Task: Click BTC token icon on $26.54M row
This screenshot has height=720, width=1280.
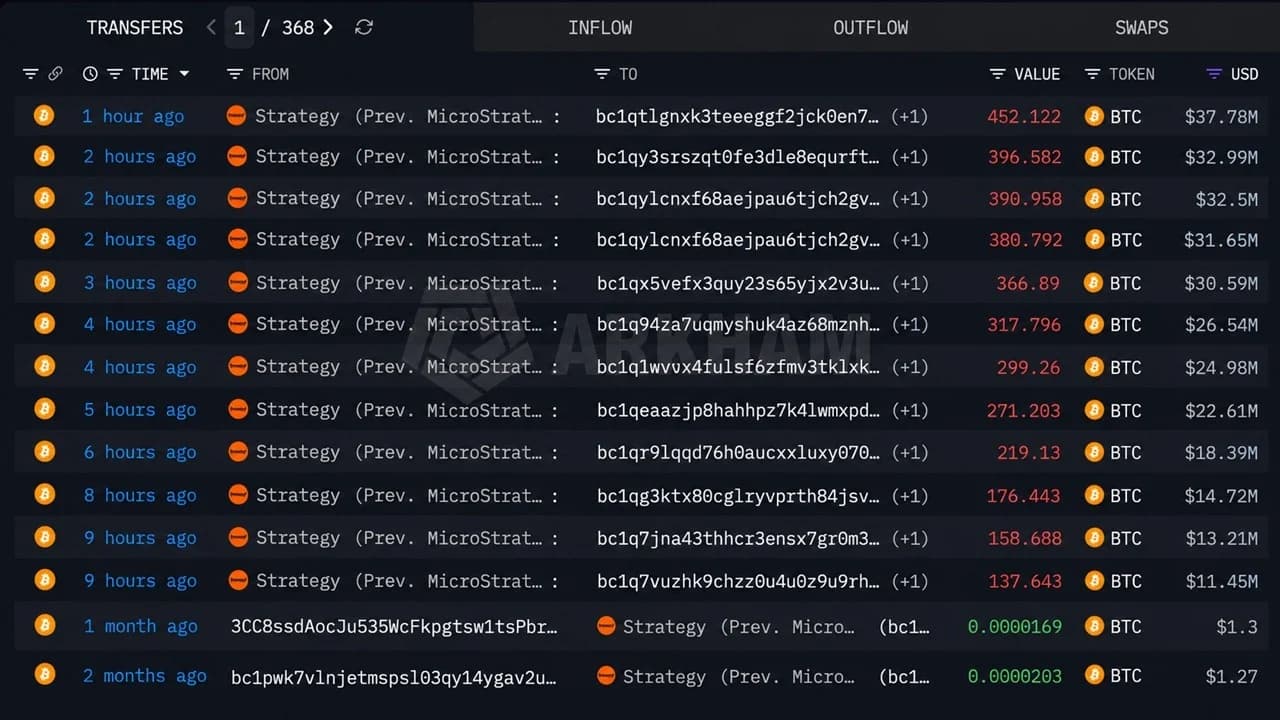Action: click(1095, 325)
